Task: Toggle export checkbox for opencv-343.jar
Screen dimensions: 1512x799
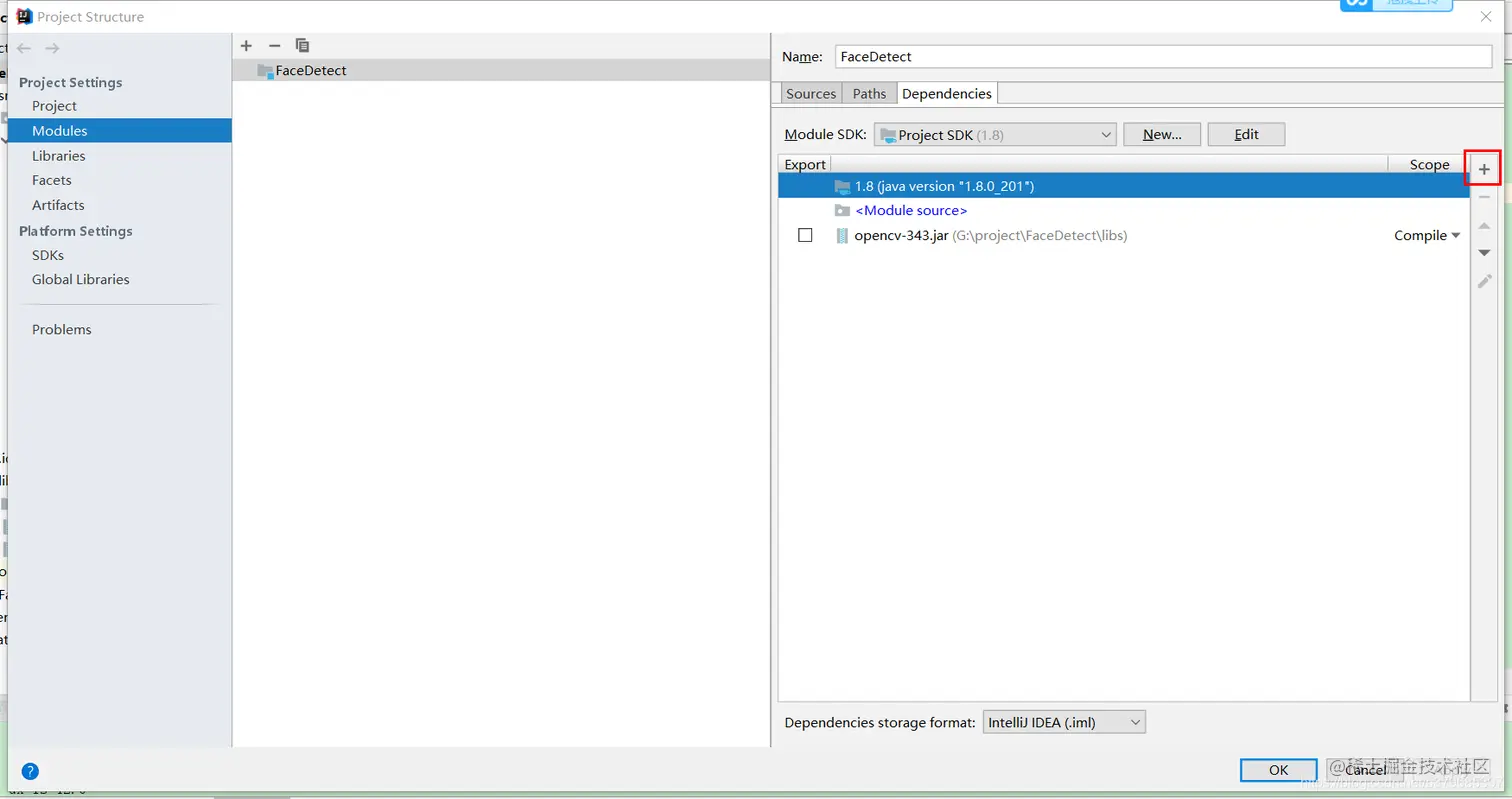Action: 805,236
